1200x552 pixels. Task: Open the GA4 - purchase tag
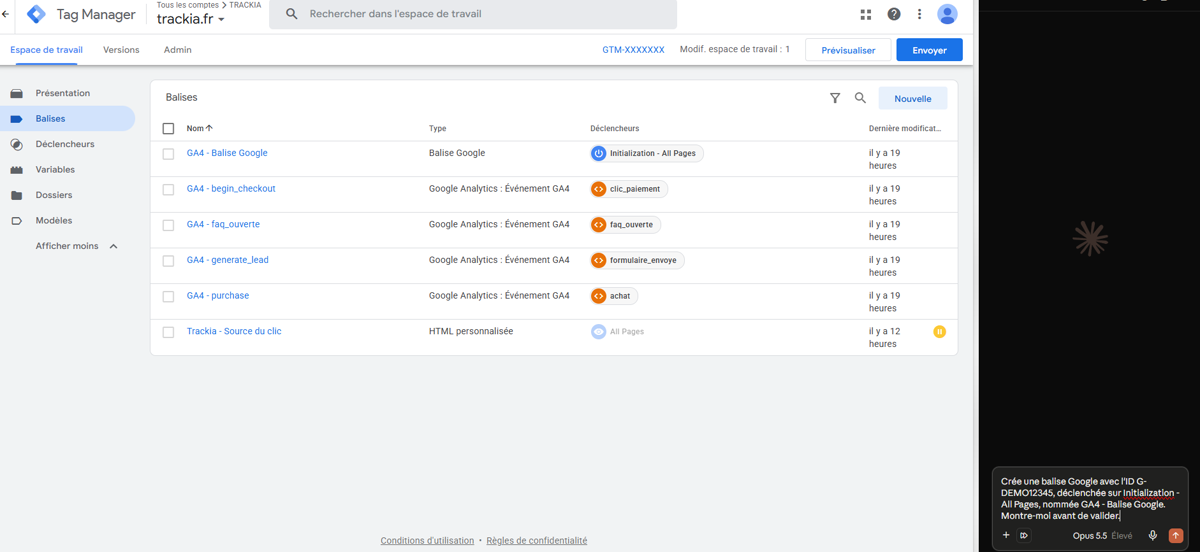click(x=218, y=296)
